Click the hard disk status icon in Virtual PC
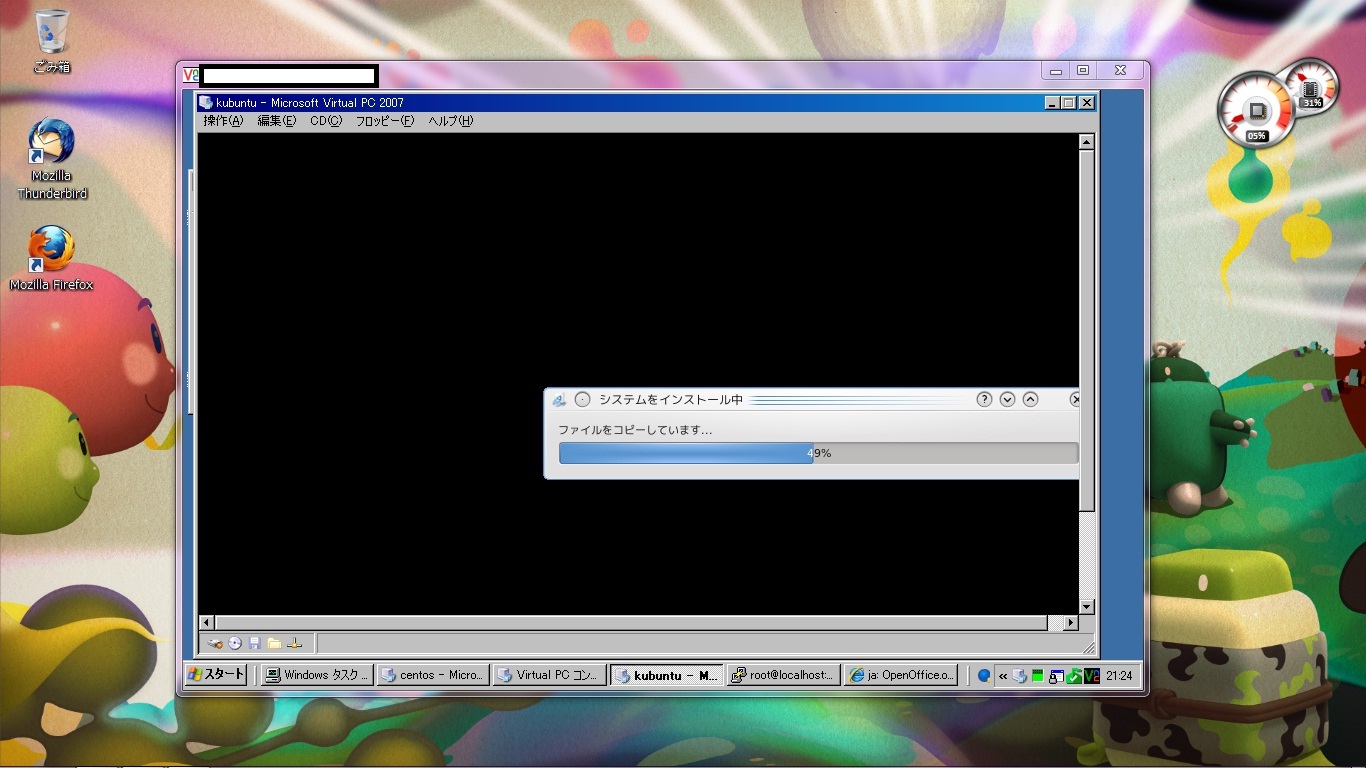The width and height of the screenshot is (1366, 768). click(215, 643)
